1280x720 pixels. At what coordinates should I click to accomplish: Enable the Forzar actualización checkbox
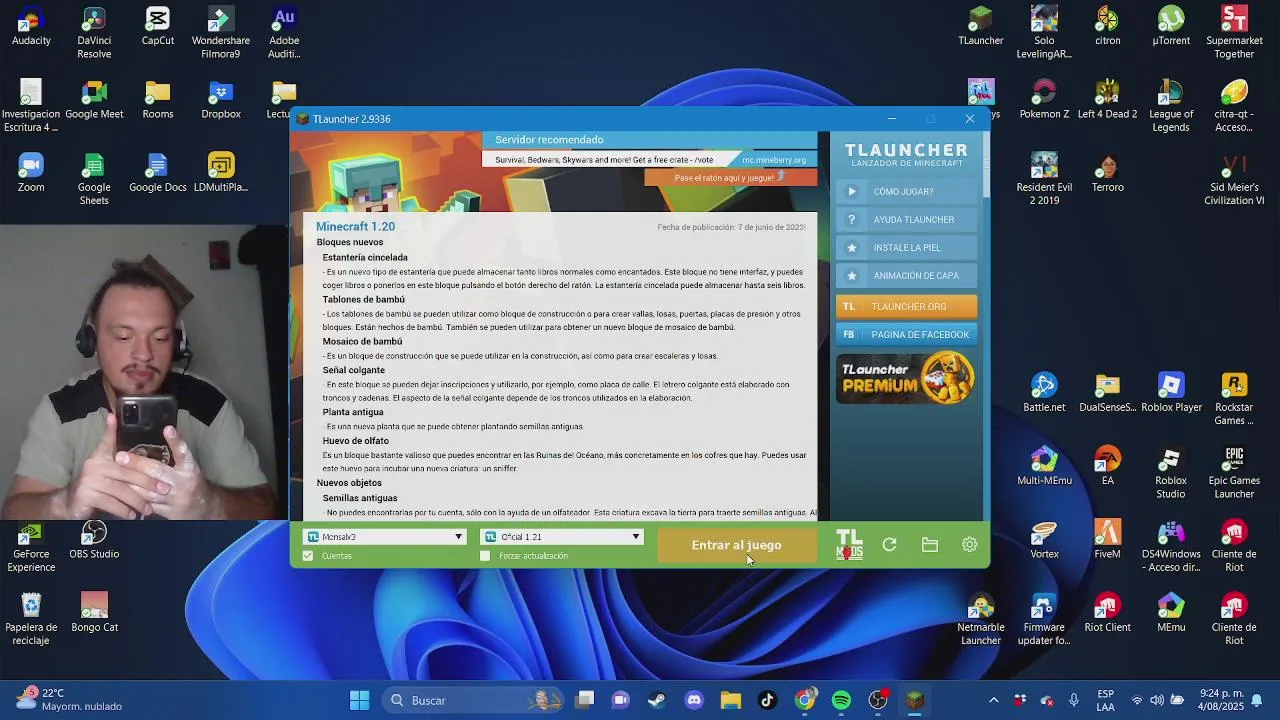(x=485, y=556)
